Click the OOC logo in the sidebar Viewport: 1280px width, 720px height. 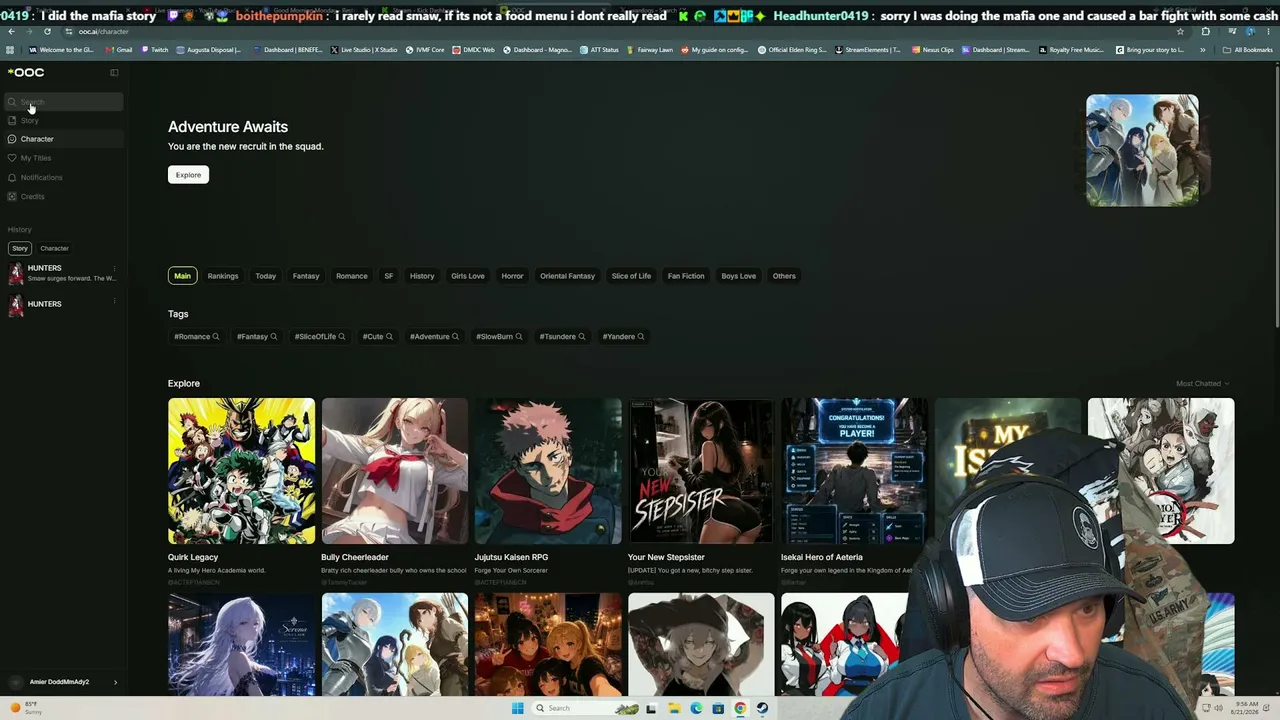pos(26,72)
